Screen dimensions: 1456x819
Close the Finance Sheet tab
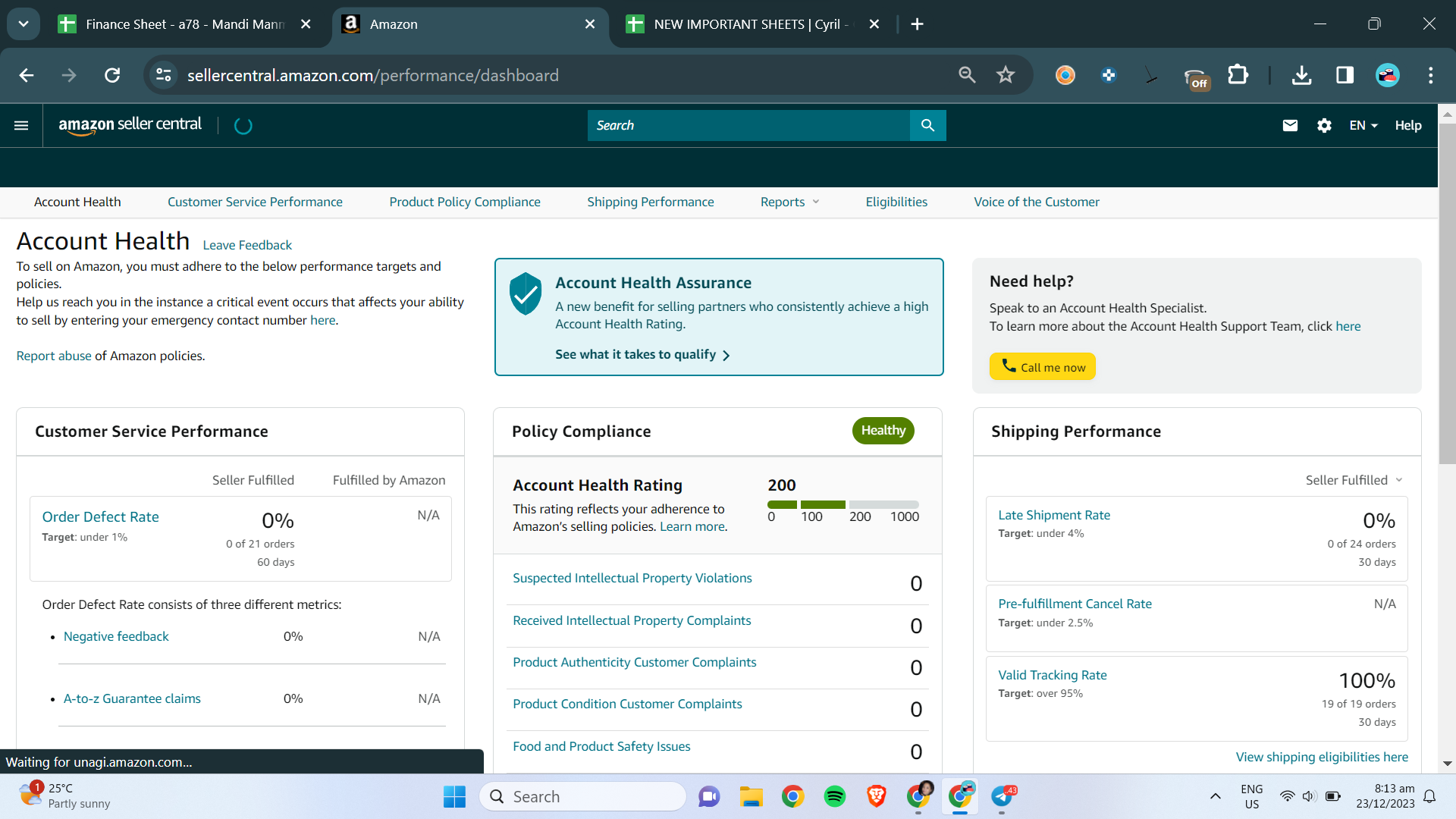[306, 24]
